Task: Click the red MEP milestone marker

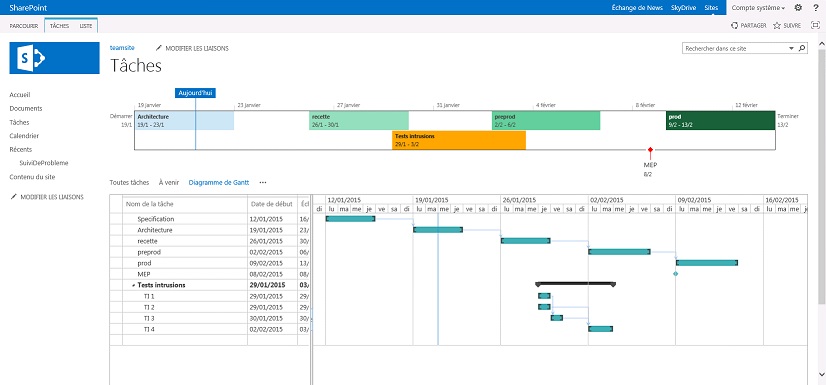Action: (650, 150)
